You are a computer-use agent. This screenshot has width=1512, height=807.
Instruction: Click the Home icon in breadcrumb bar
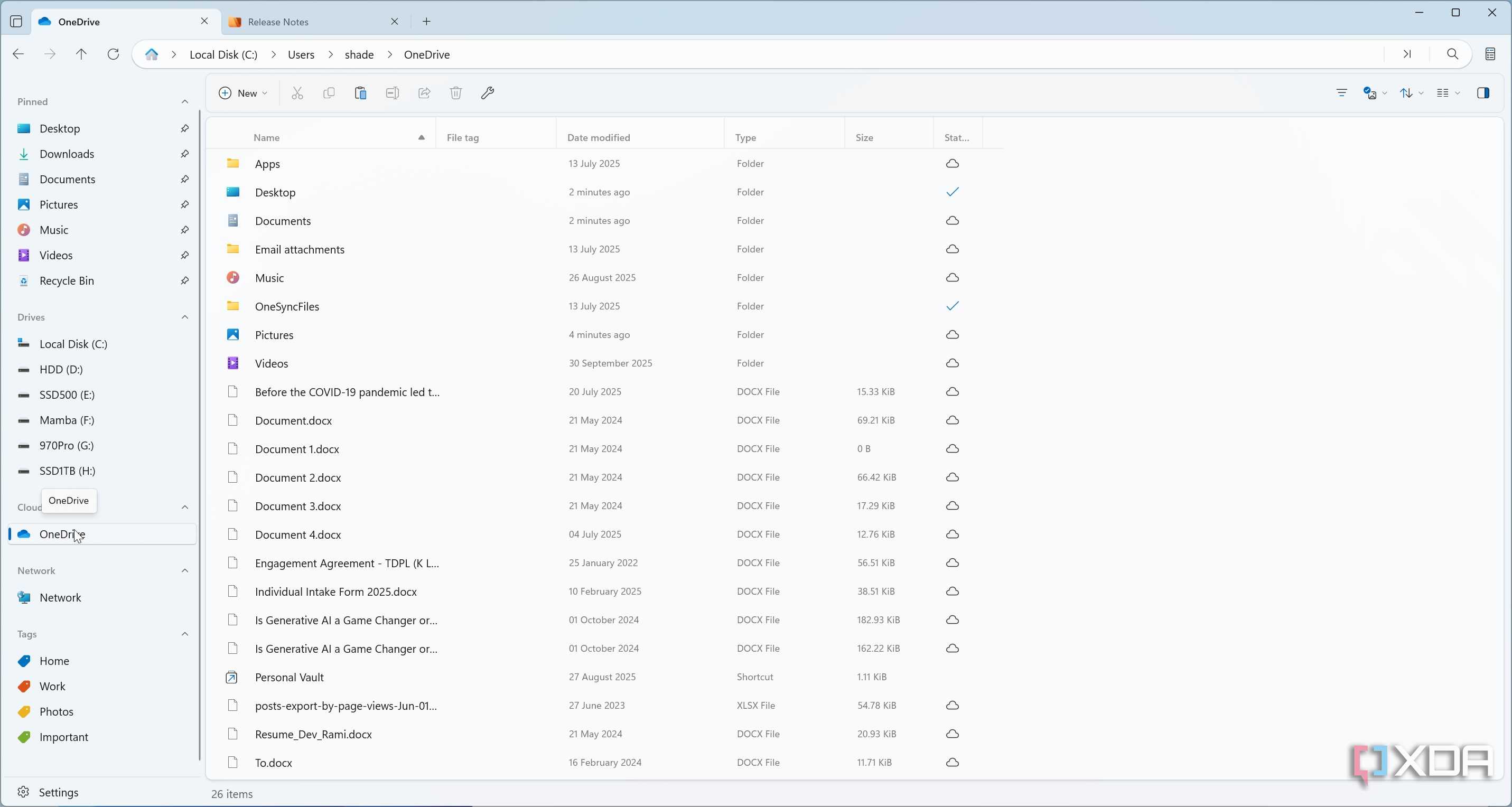[152, 54]
